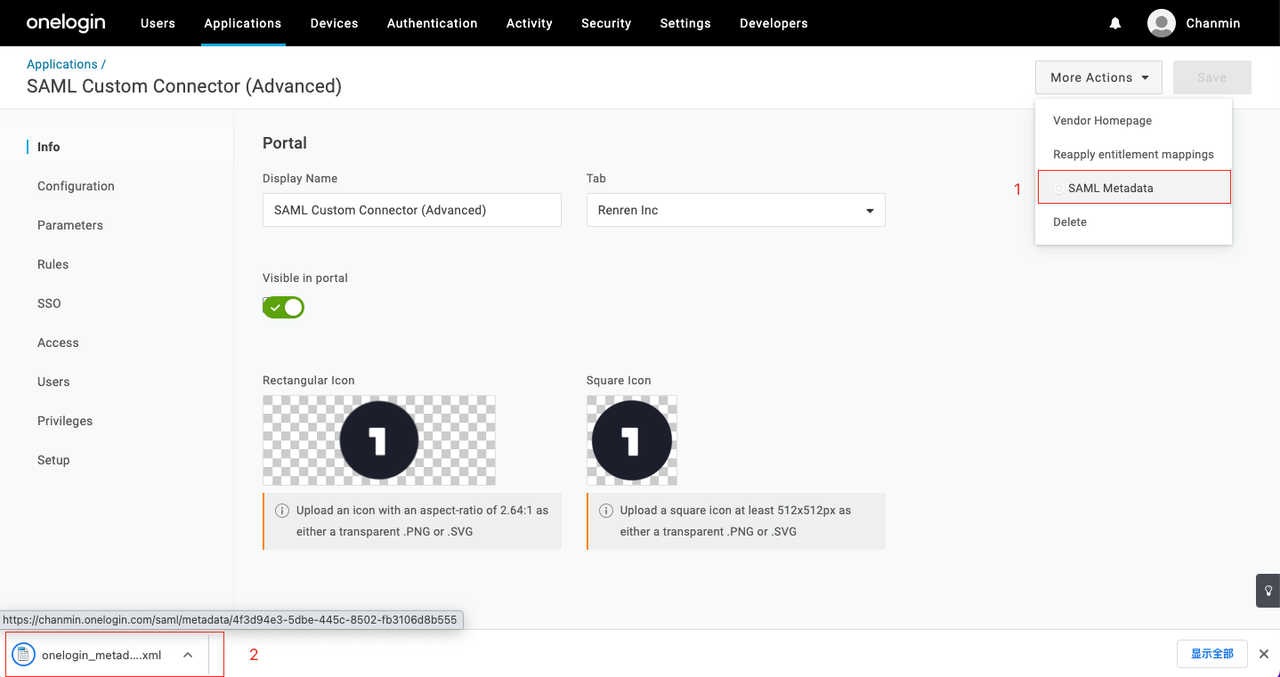Close the downloads bar
Screen dimensions: 1280x677
point(1263,654)
